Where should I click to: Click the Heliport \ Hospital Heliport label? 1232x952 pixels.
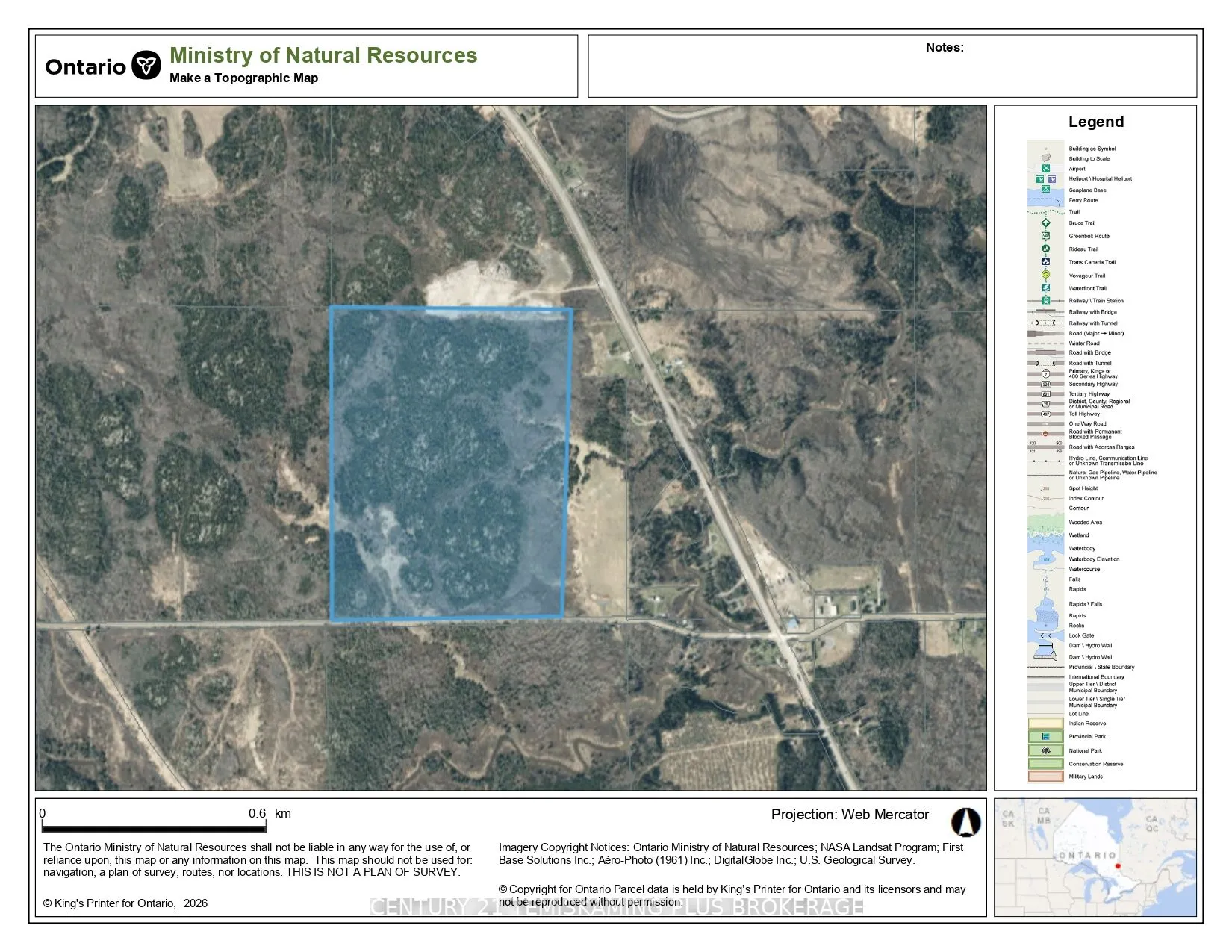pyautogui.click(x=1100, y=179)
